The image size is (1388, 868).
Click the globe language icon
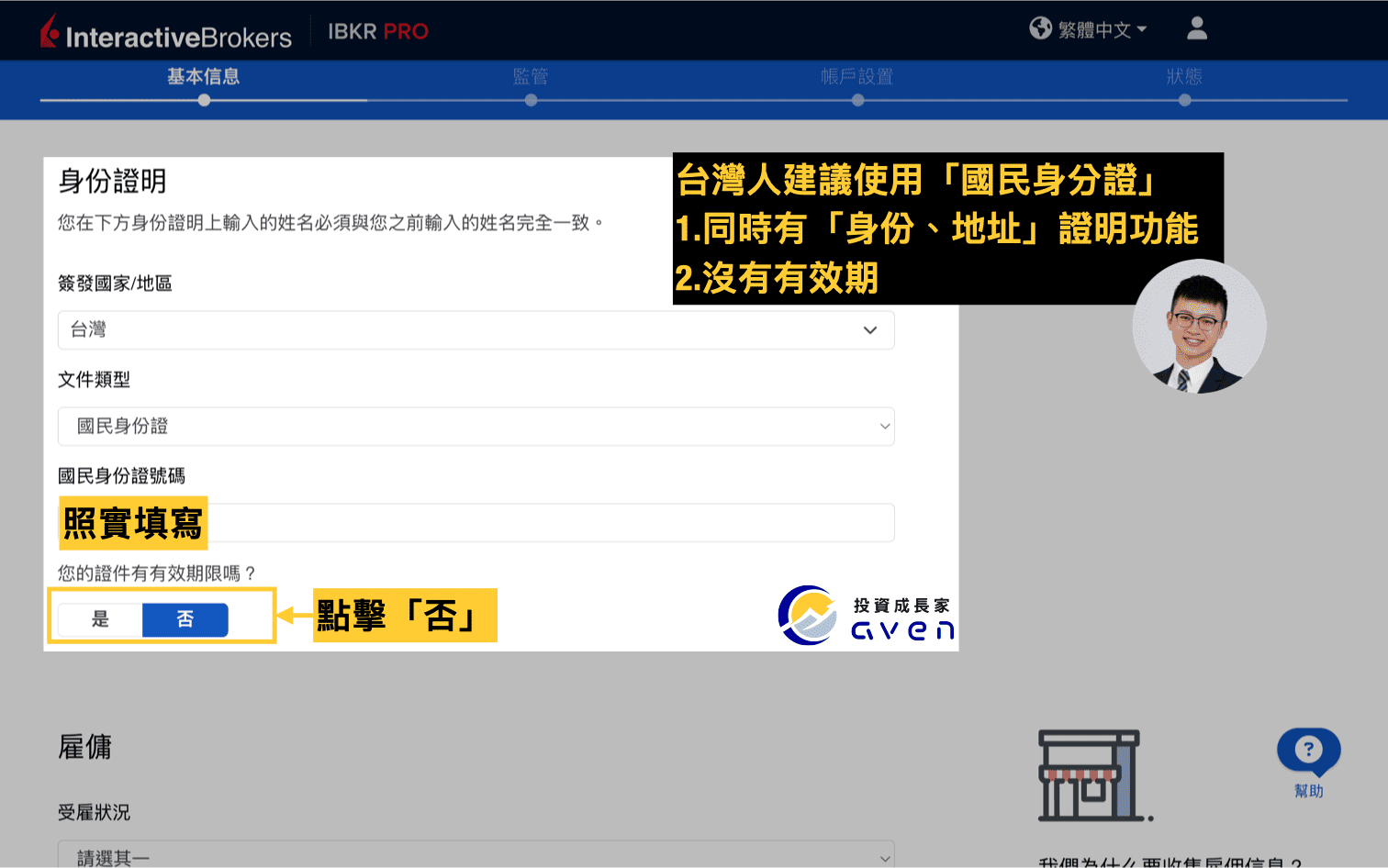(1040, 28)
